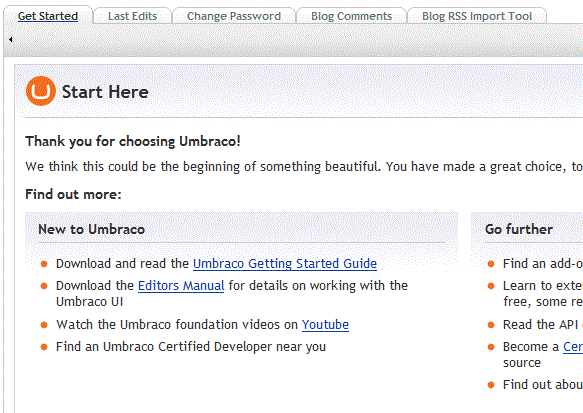
Task: Switch to the Last Edits tab
Action: tap(132, 16)
